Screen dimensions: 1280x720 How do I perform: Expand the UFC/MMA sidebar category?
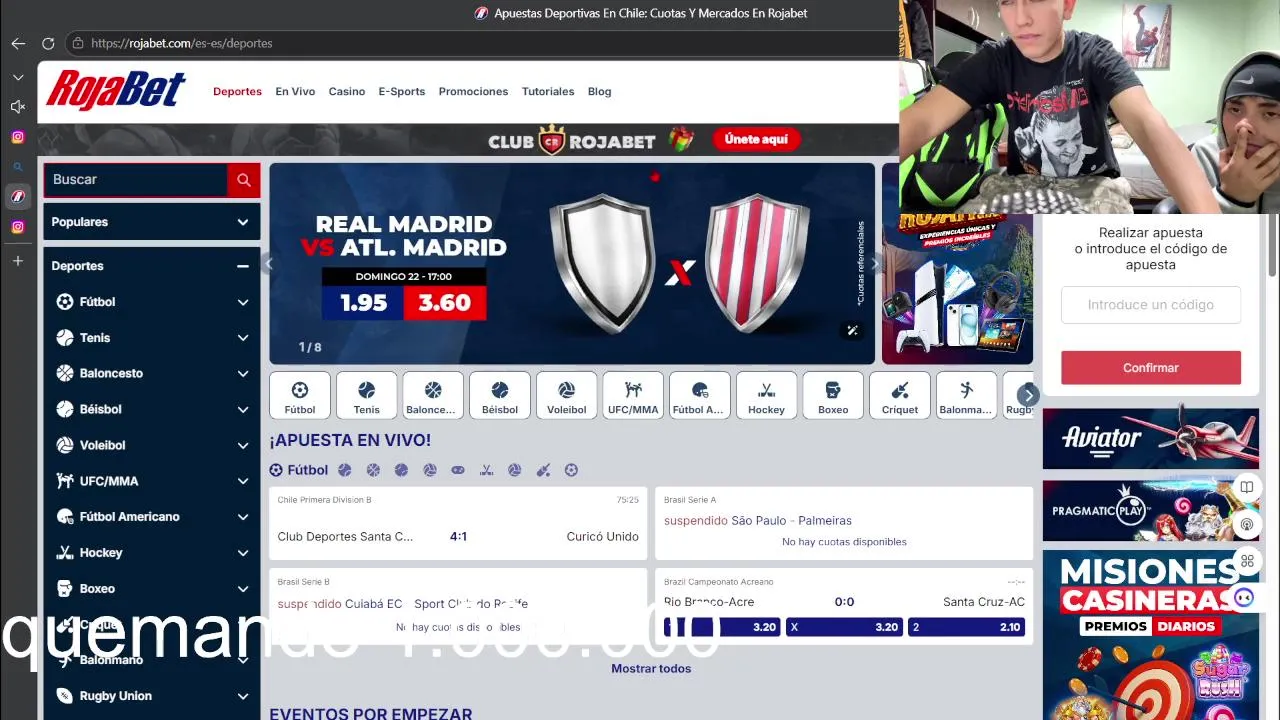[242, 481]
